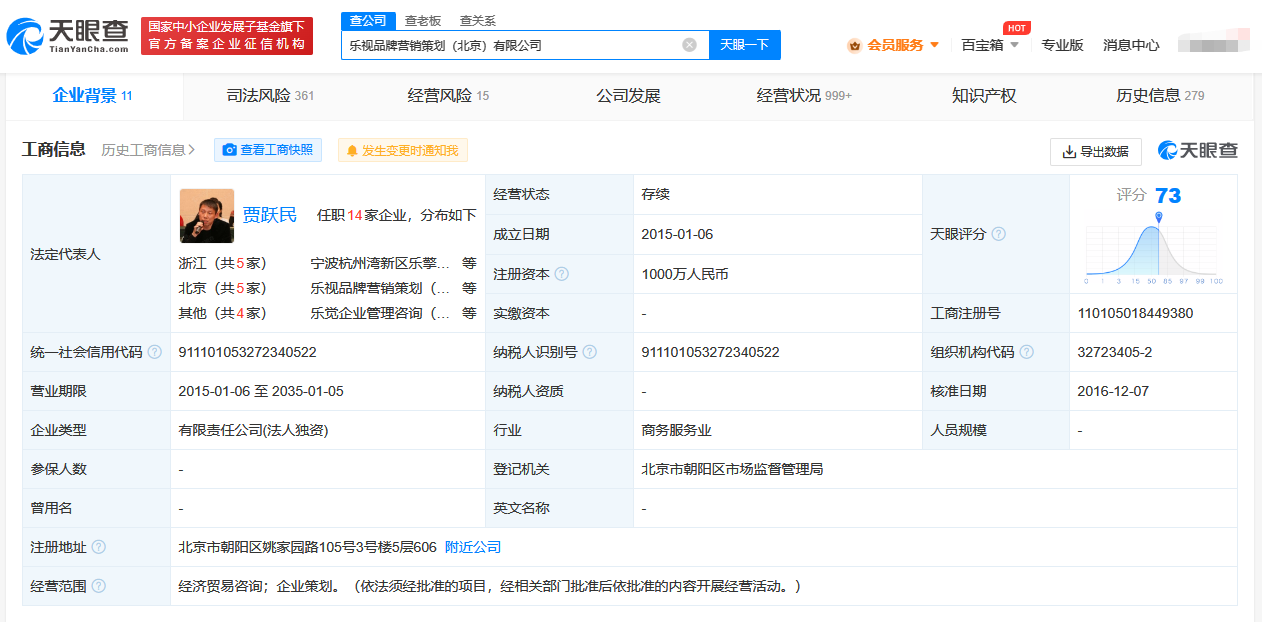Click the 统一社会信用代码 value 911101053272340522
Screen dimensions: 1262x622
coord(248,352)
